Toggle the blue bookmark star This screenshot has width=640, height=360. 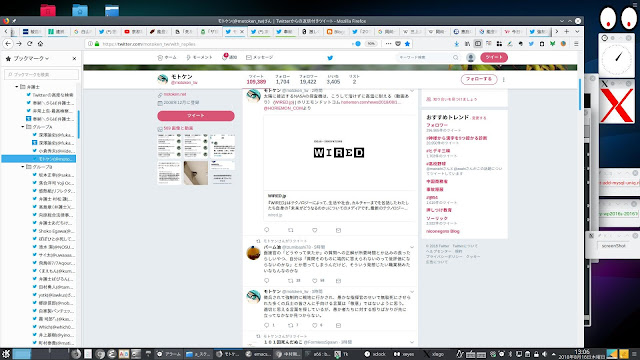(x=407, y=44)
